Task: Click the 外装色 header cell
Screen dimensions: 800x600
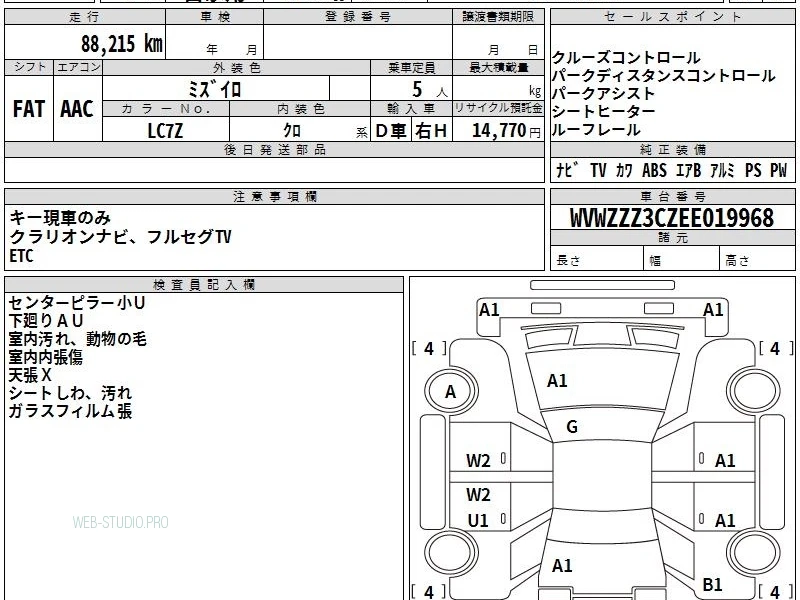Action: (x=236, y=68)
